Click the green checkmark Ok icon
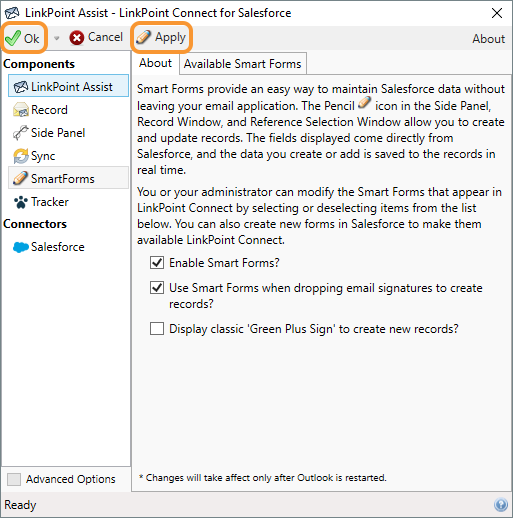Viewport: 513px width, 518px height. pos(13,38)
